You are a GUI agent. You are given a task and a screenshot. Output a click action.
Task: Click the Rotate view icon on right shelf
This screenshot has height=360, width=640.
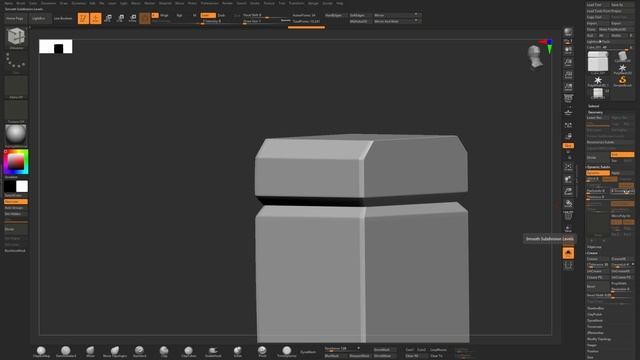[x=568, y=204]
